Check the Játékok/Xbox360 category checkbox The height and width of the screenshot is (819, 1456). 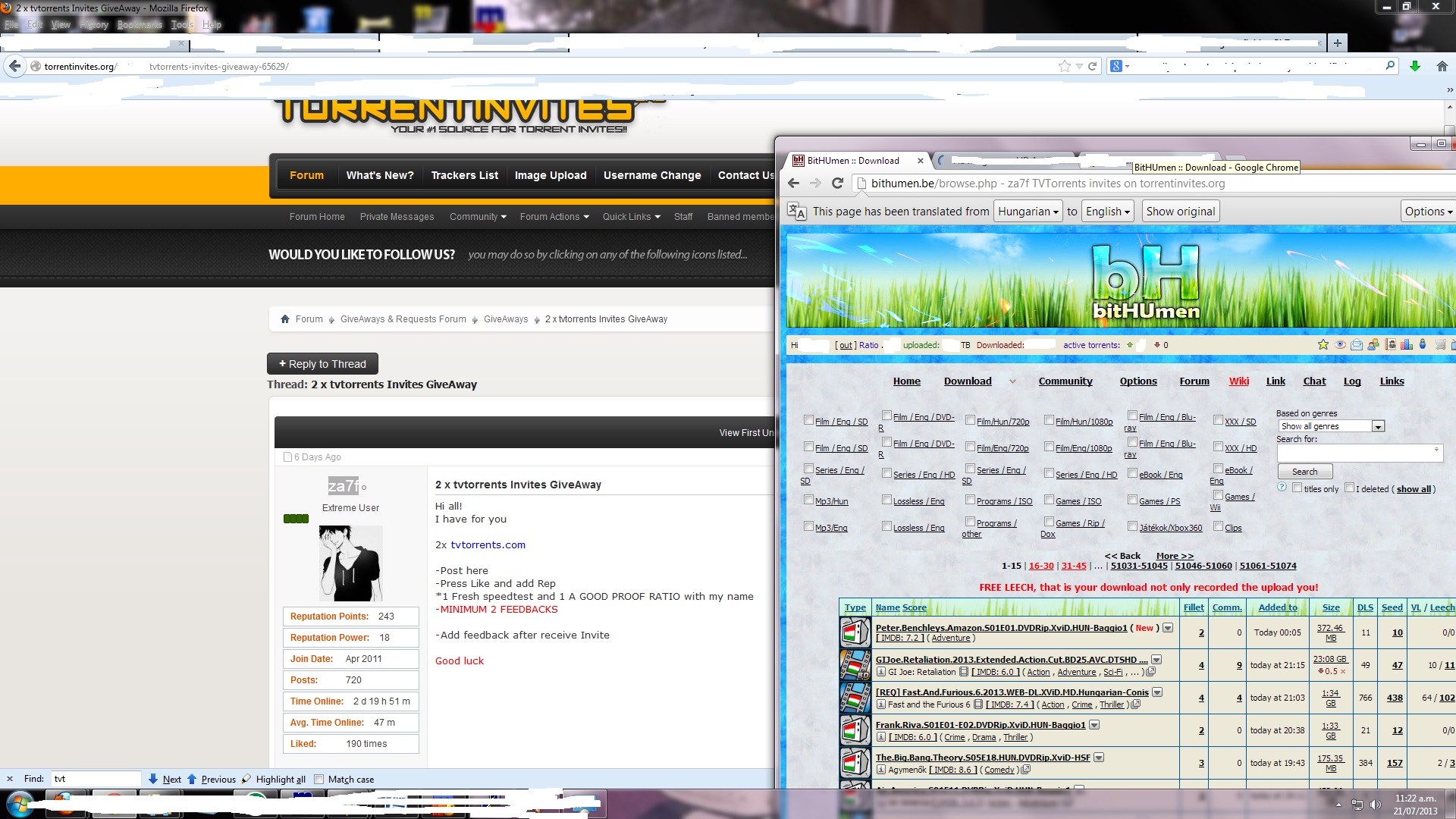click(1132, 526)
